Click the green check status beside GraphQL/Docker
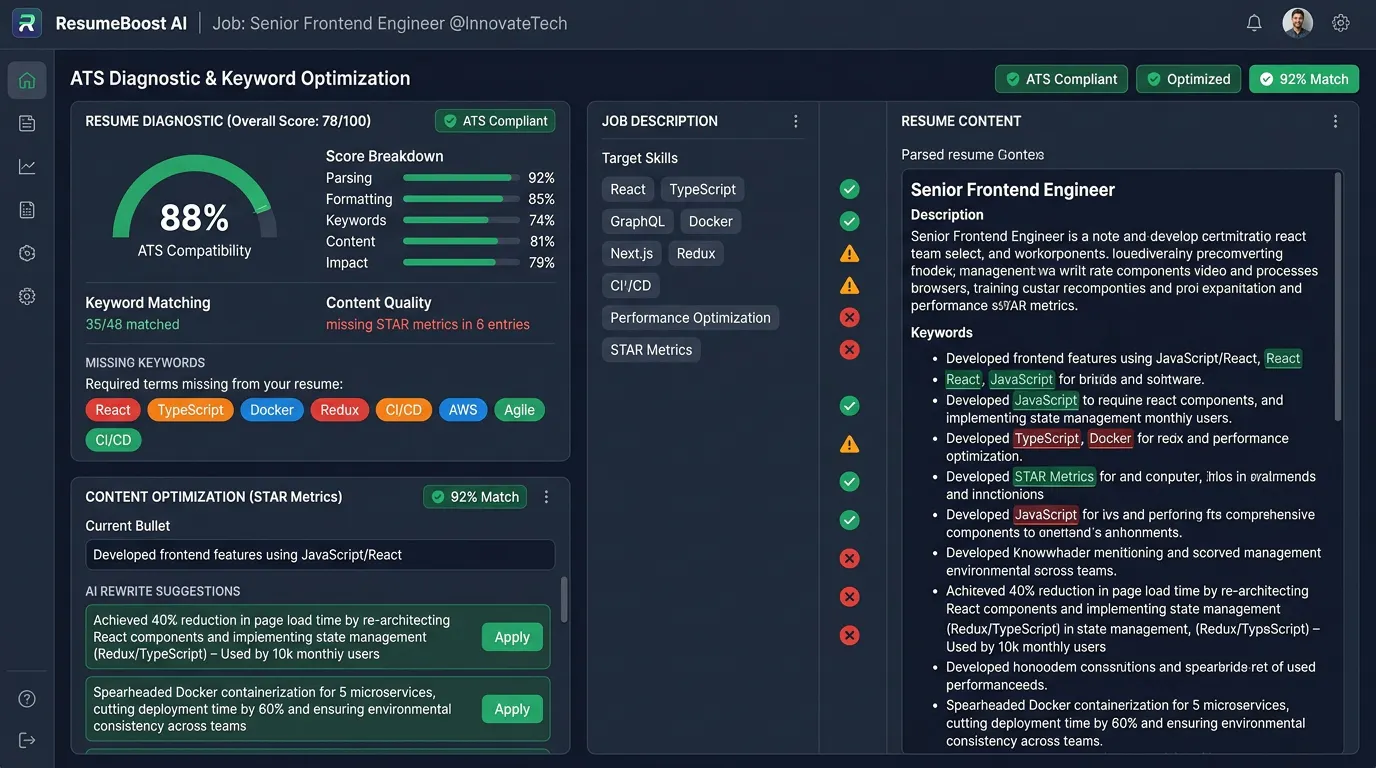Viewport: 1376px width, 768px height. tap(849, 221)
